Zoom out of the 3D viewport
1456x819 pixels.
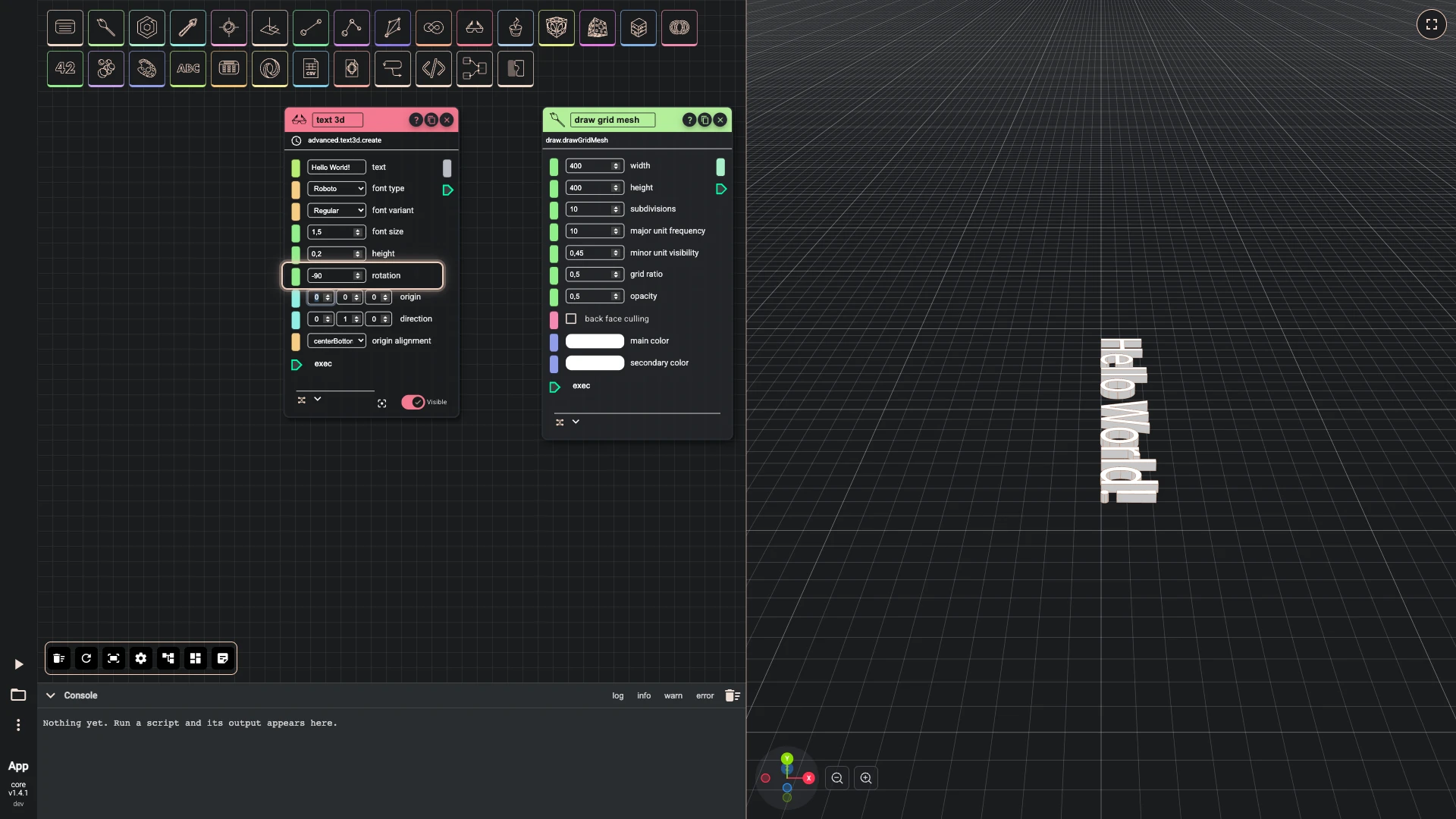[x=837, y=778]
